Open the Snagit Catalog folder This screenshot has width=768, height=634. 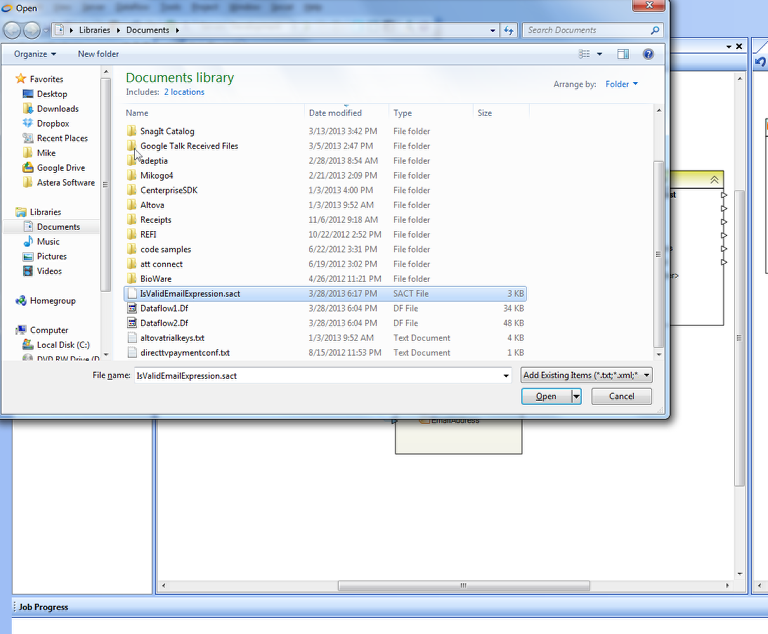coord(167,131)
